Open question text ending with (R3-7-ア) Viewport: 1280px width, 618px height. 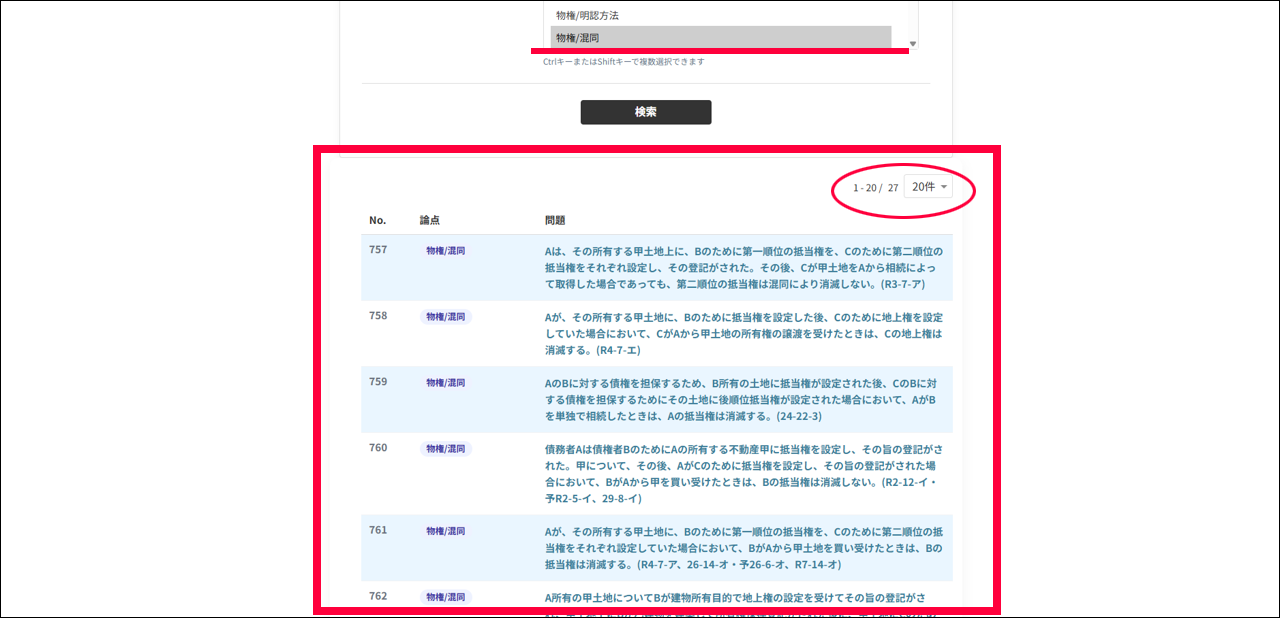point(743,267)
